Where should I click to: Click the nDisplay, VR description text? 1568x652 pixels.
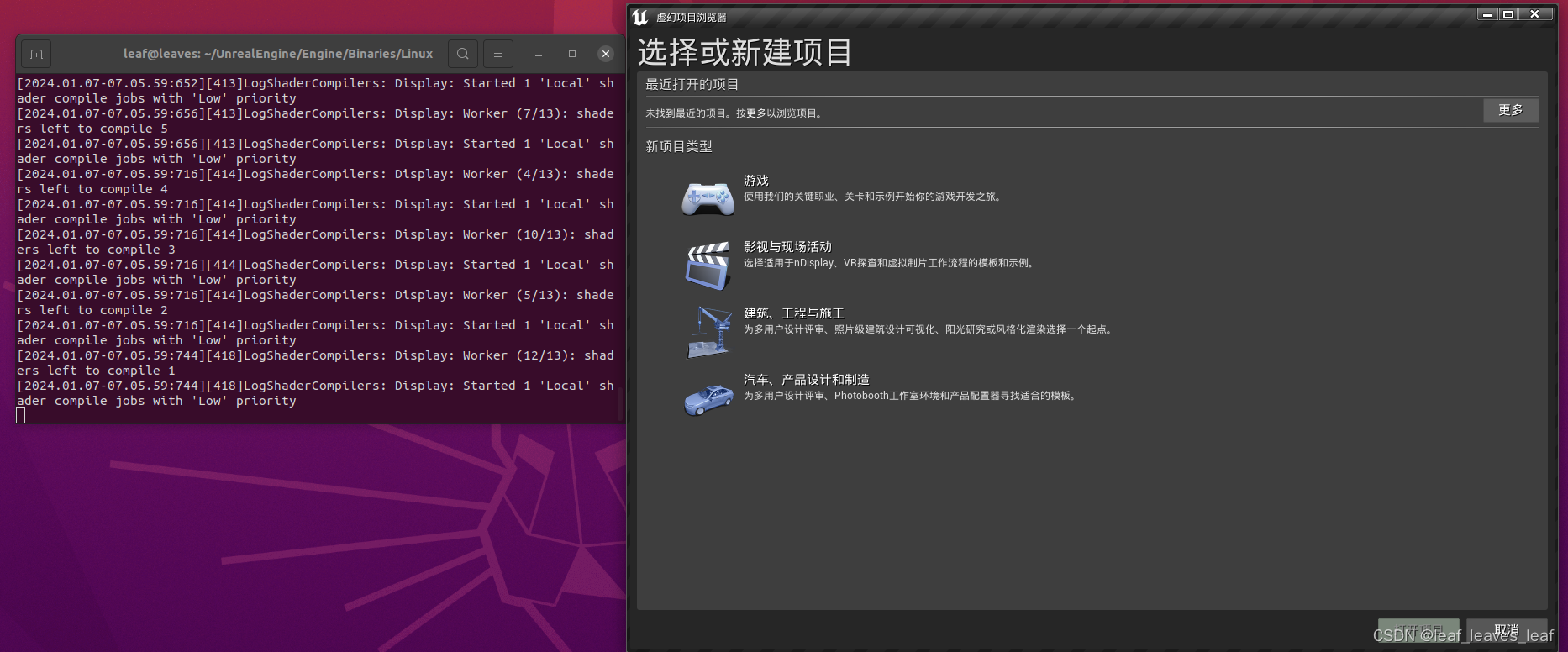coord(891,263)
